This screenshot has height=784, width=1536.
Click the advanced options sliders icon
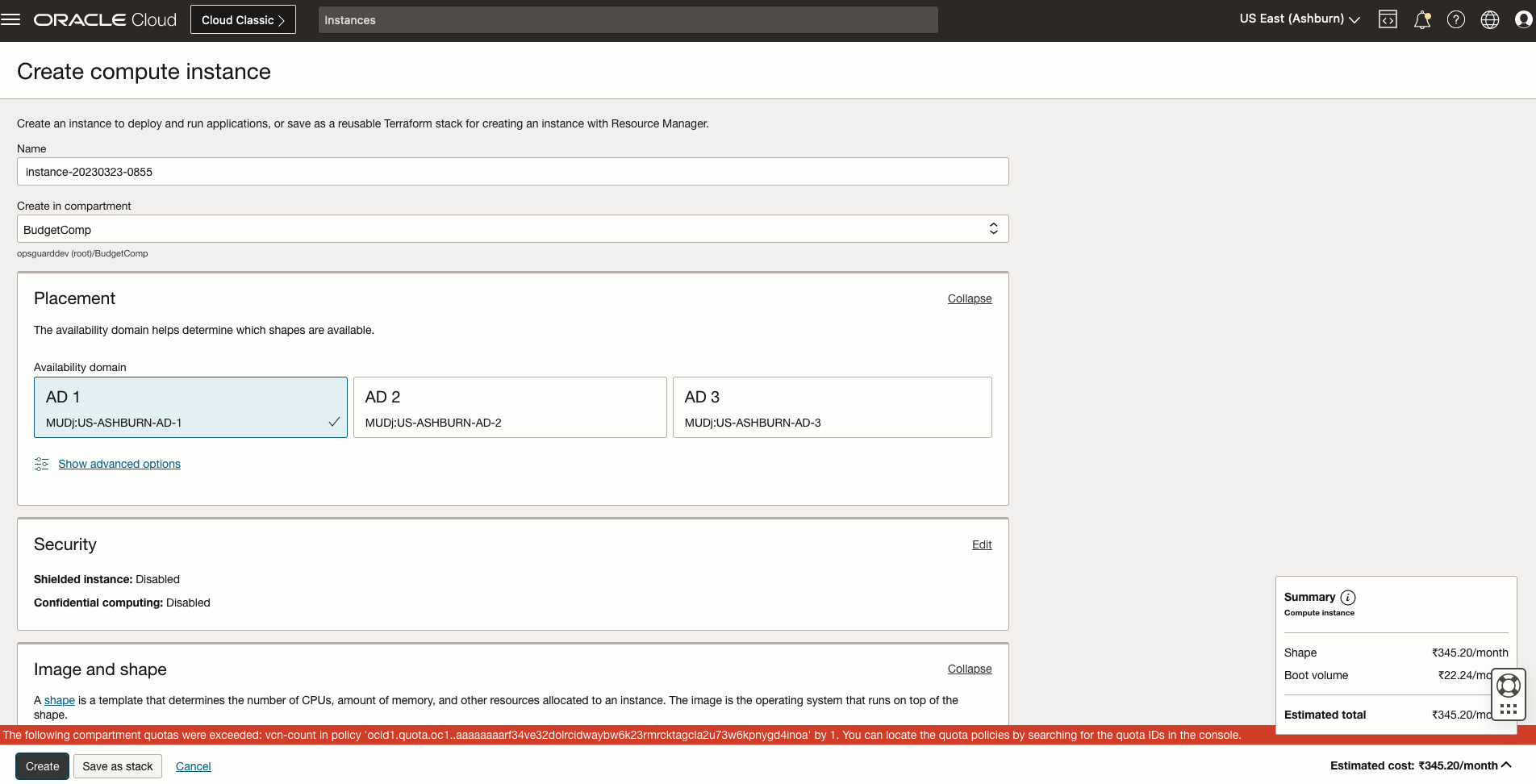[42, 464]
